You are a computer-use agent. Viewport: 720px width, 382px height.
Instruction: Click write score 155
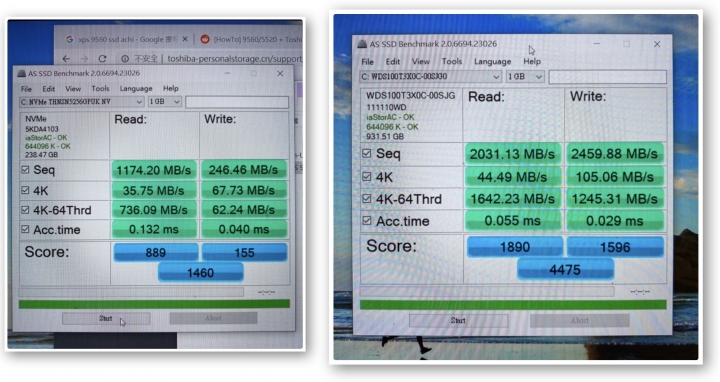[244, 253]
